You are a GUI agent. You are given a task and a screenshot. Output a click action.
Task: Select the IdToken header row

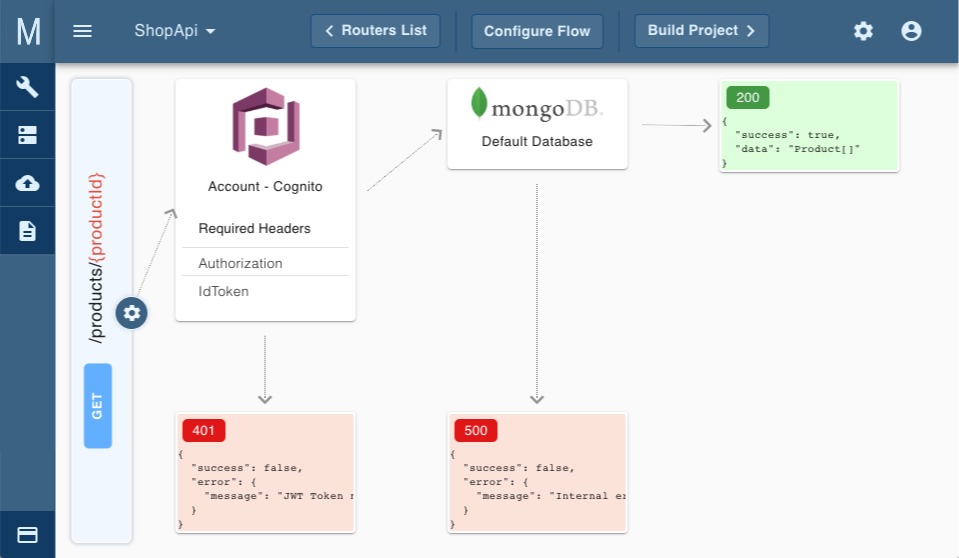tap(265, 291)
